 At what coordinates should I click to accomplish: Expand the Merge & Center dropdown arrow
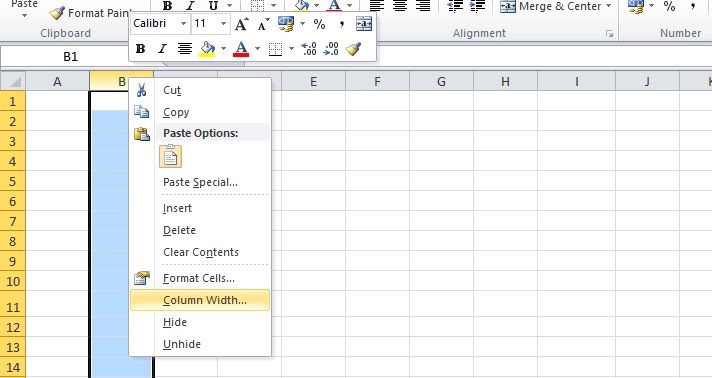point(608,6)
